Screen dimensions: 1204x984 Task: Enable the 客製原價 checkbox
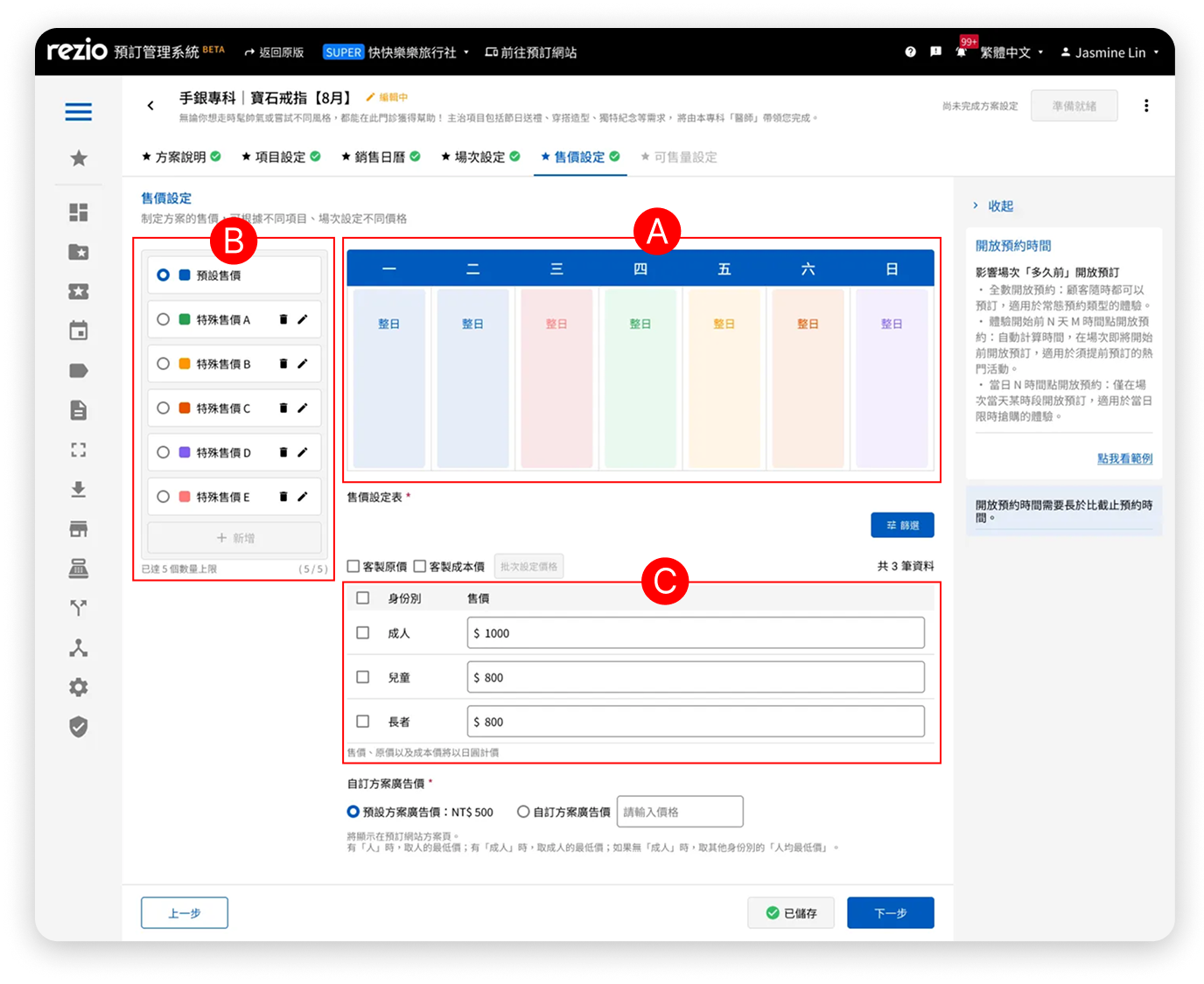tap(354, 567)
